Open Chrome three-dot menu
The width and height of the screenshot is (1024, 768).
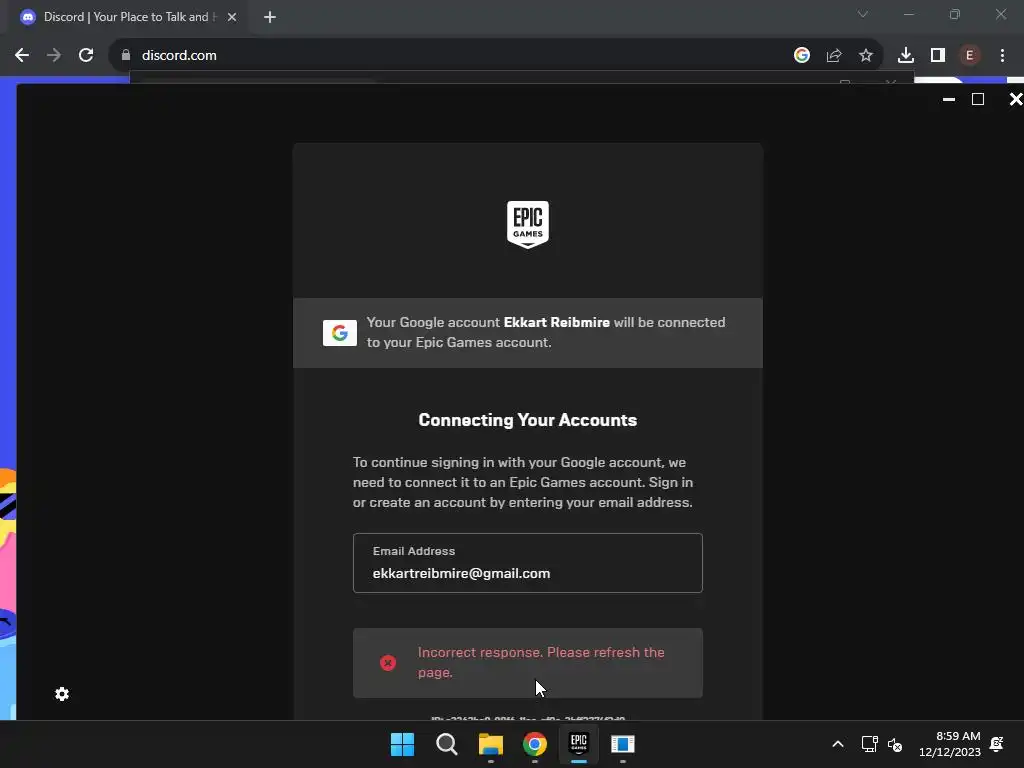[x=1002, y=56]
